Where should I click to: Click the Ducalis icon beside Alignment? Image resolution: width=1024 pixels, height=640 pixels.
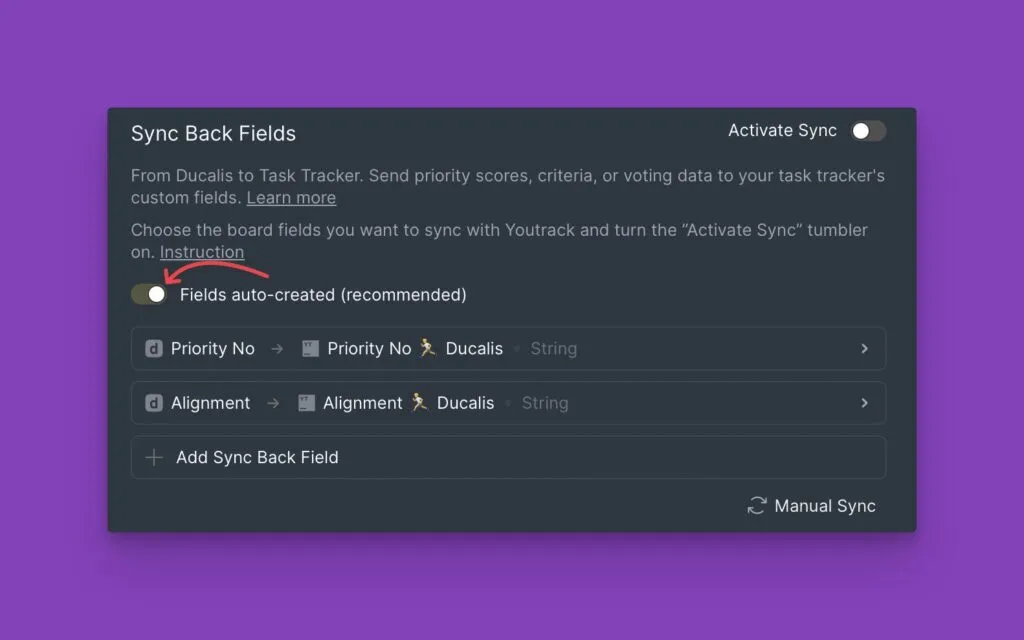tap(154, 403)
